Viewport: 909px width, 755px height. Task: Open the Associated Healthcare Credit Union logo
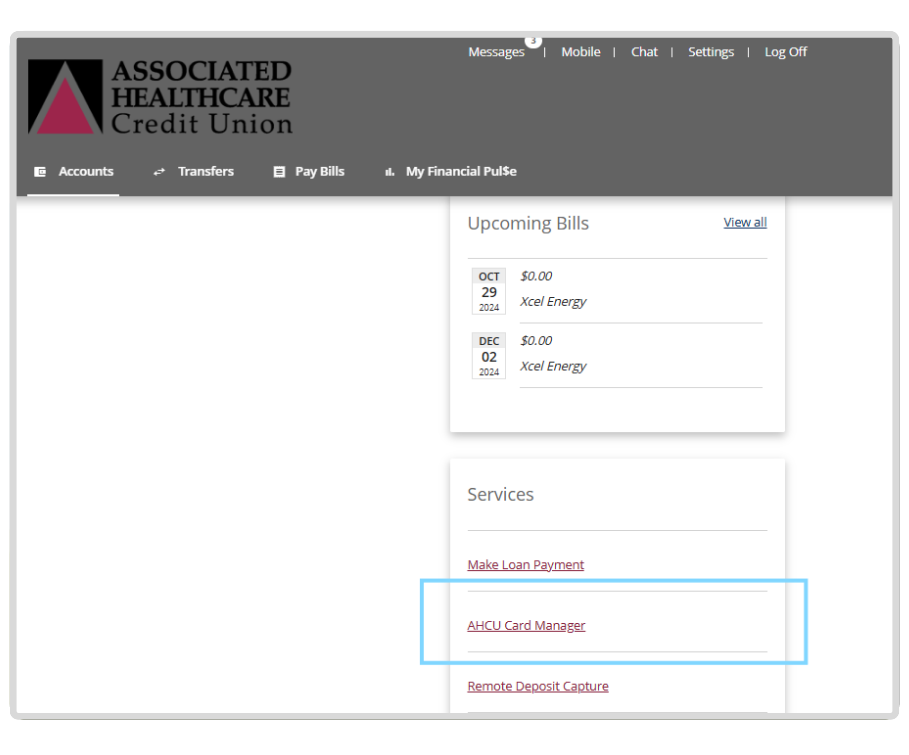(160, 97)
